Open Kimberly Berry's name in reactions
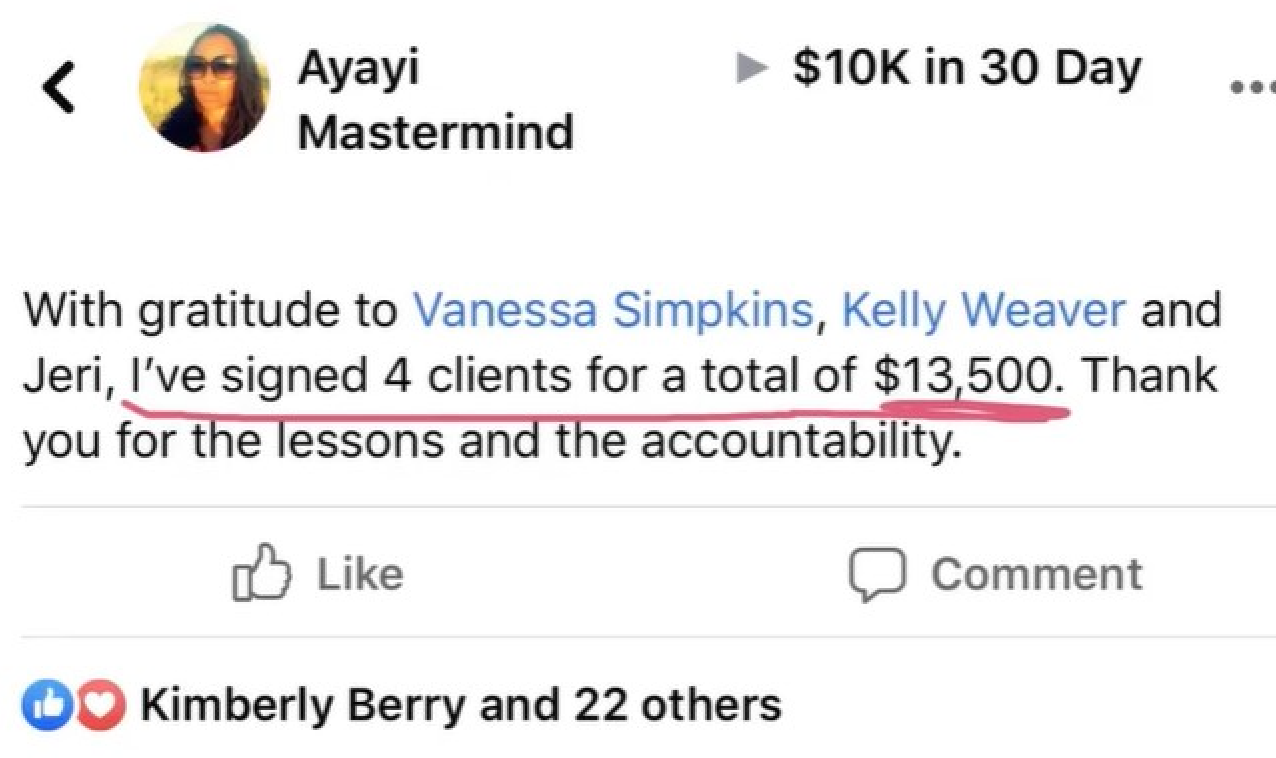The width and height of the screenshot is (1276, 758). (302, 705)
